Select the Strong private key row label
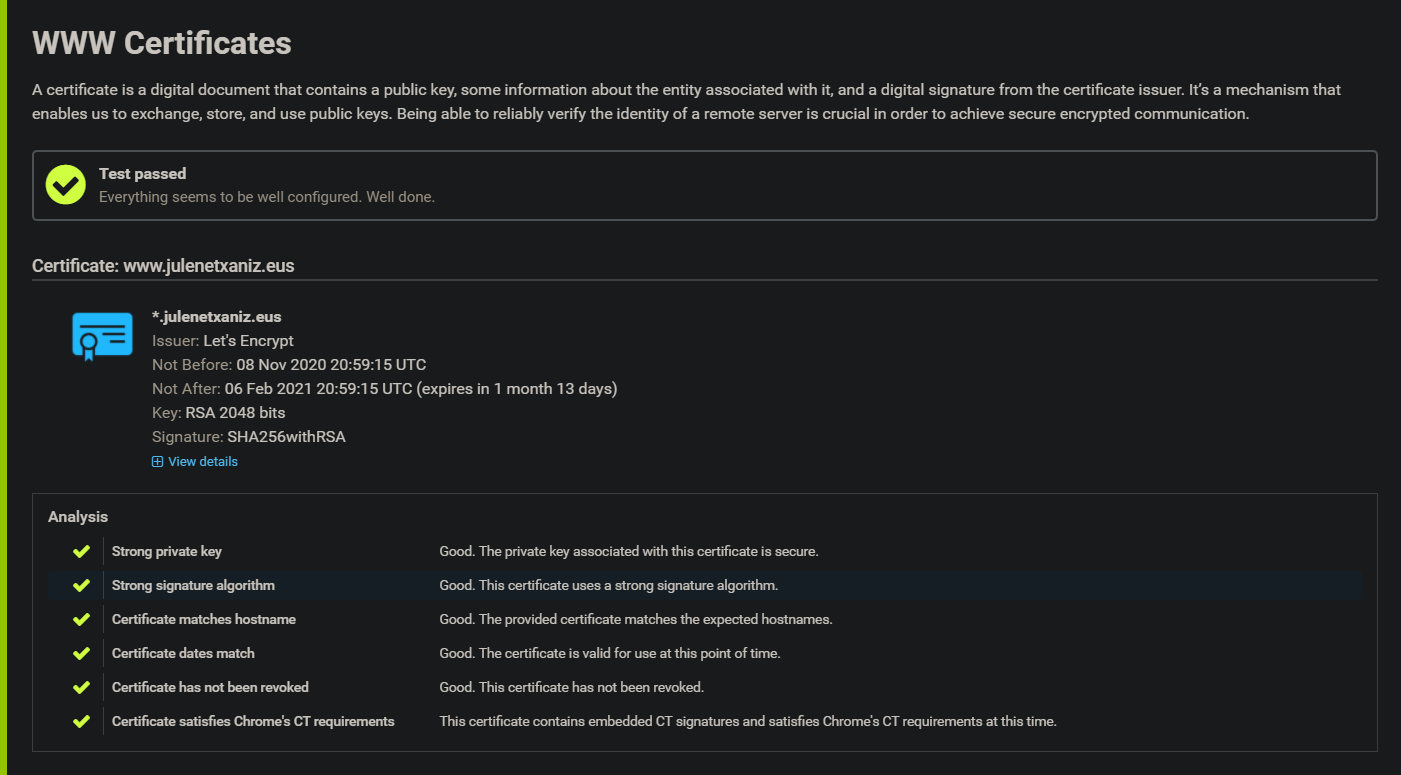This screenshot has height=775, width=1401. (x=167, y=551)
